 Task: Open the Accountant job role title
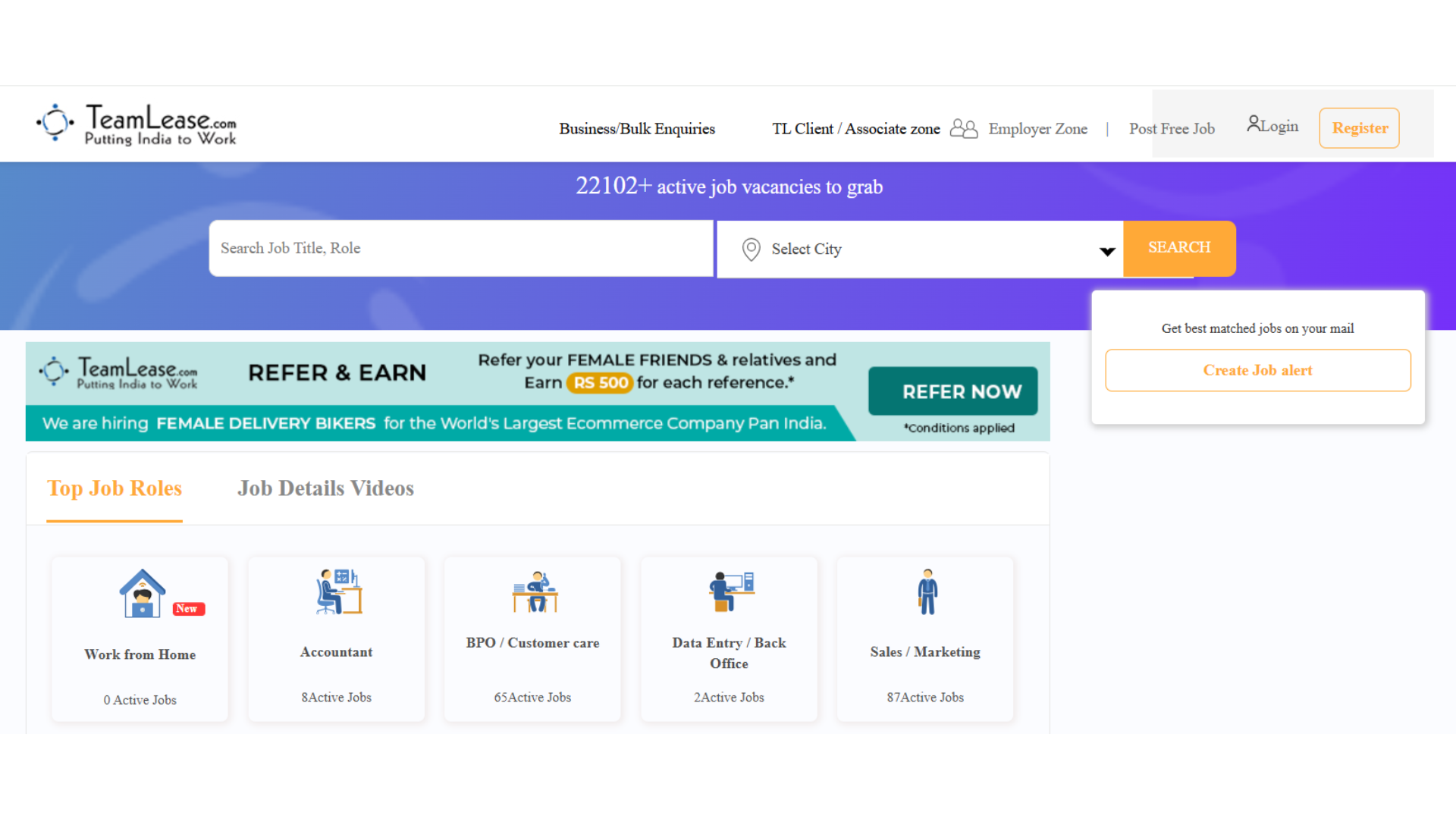337,652
